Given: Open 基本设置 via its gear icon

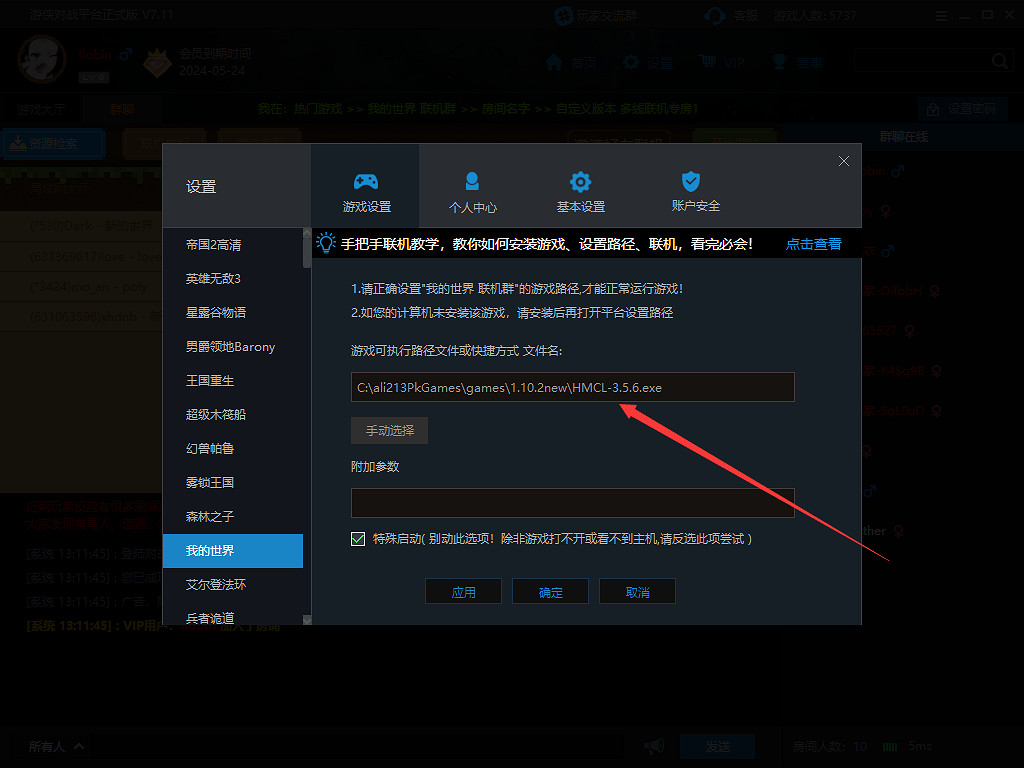Looking at the screenshot, I should tap(580, 182).
